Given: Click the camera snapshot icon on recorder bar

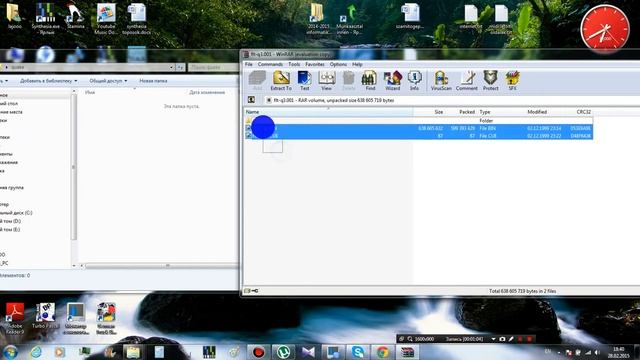Looking at the screenshot, I should point(502,339).
